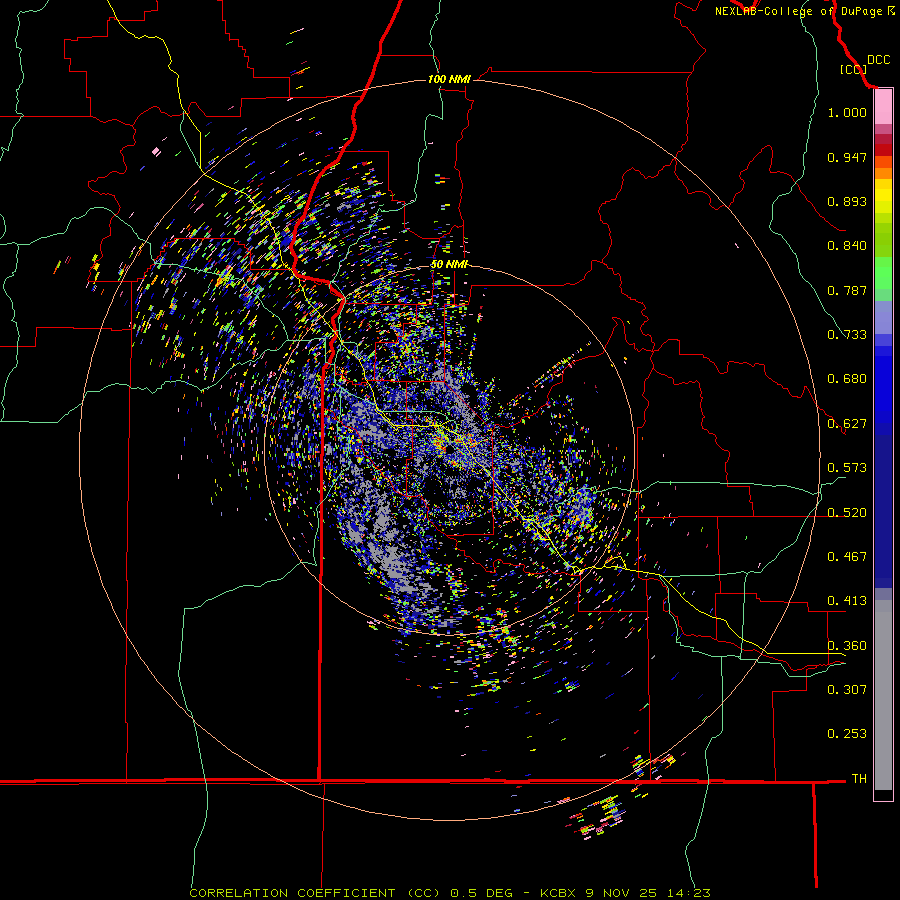
Task: Click the 0.893 color scale label
Action: tap(847, 201)
